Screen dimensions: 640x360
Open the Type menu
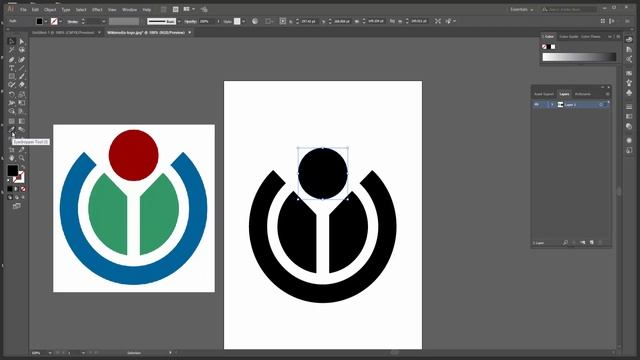pyautogui.click(x=66, y=9)
